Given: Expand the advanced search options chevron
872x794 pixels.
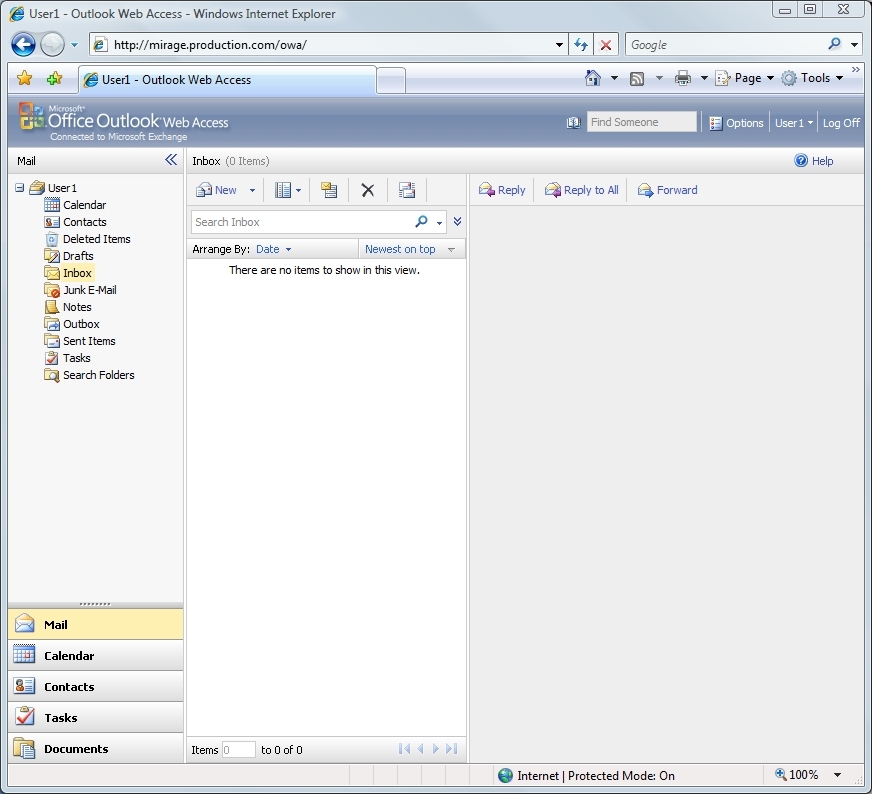Looking at the screenshot, I should coord(457,222).
